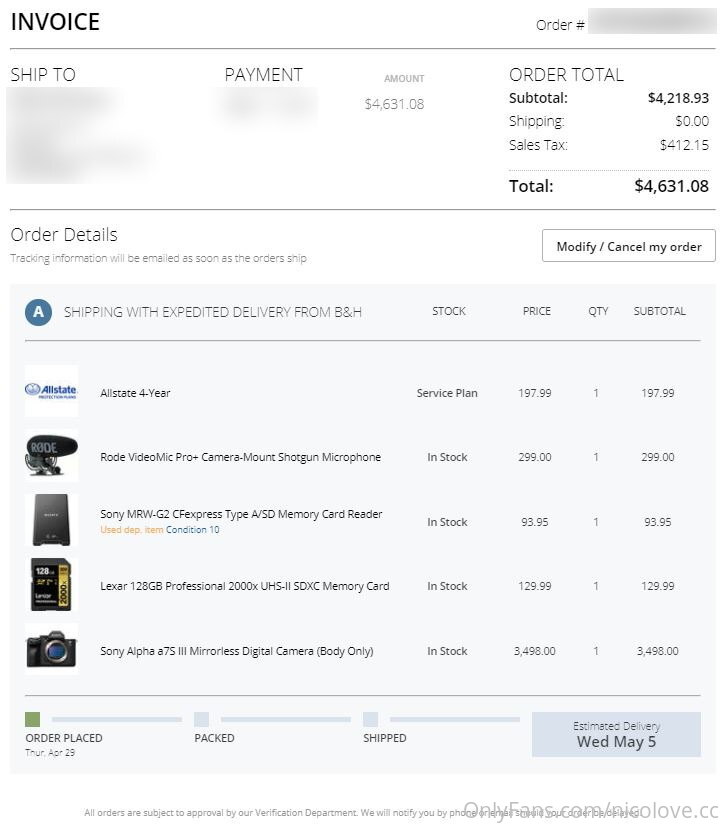
Task: Click the Order Details heading
Action: pos(64,235)
